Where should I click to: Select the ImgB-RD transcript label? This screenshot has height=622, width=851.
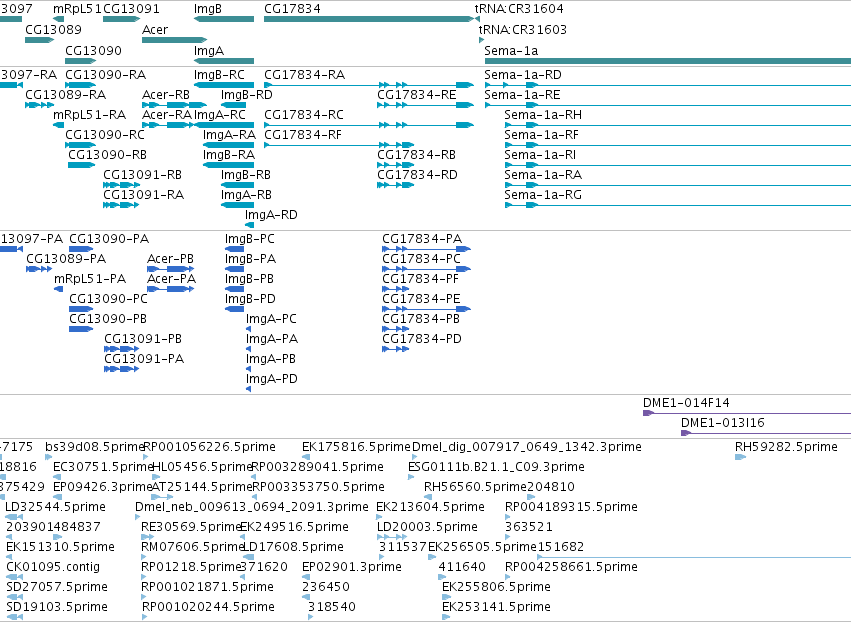[246, 95]
